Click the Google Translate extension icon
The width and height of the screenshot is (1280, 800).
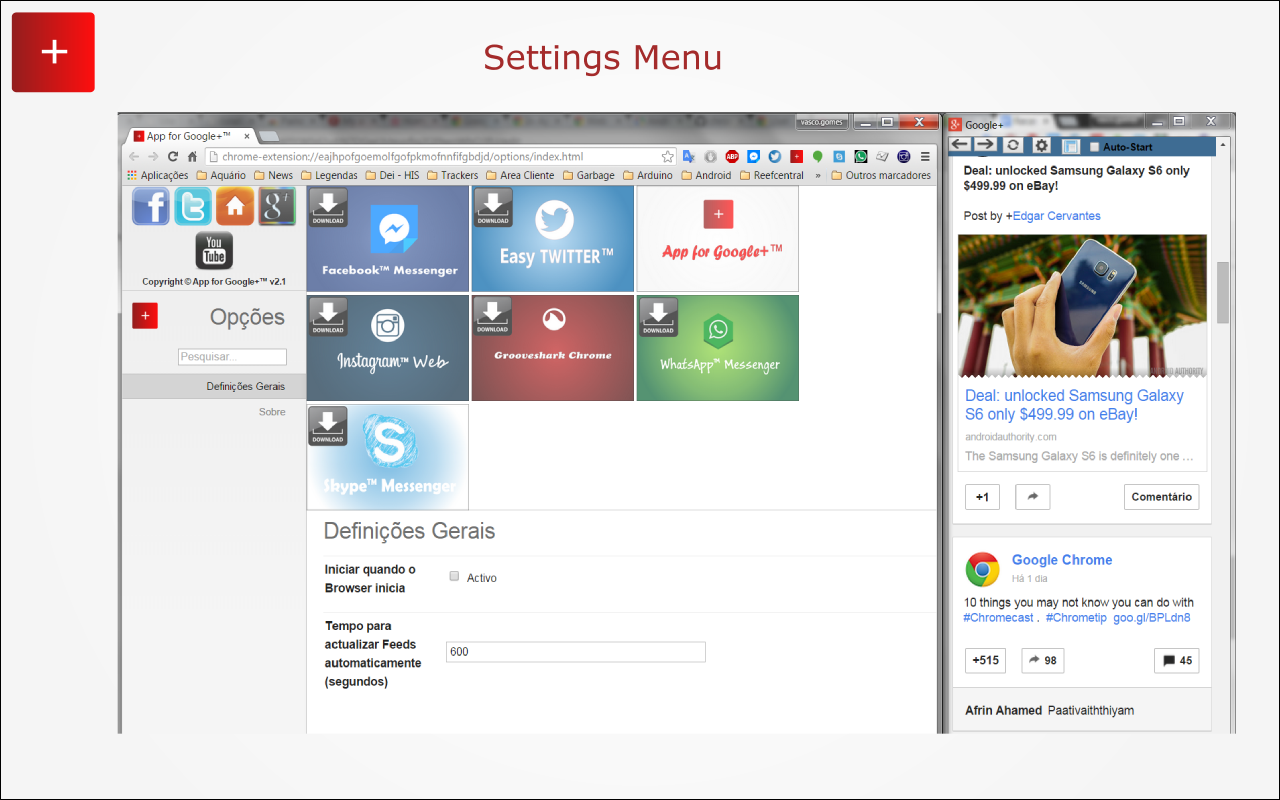tap(689, 157)
